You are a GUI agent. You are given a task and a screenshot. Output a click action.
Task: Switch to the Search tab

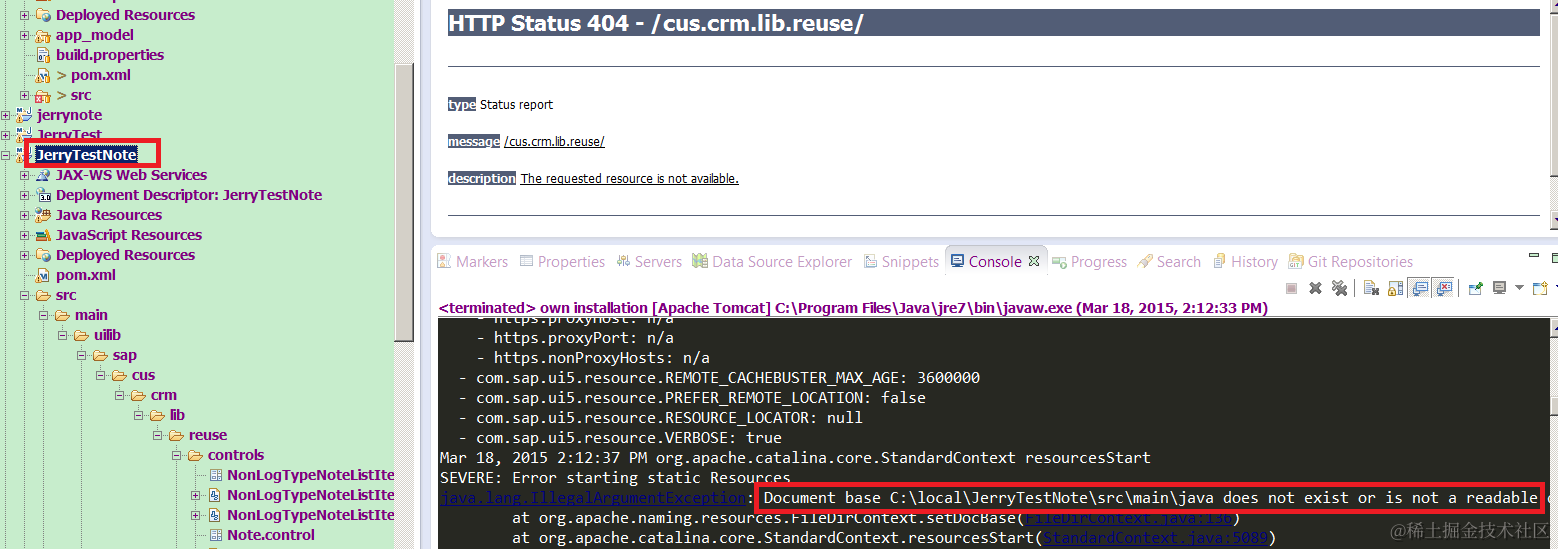pyautogui.click(x=1169, y=262)
